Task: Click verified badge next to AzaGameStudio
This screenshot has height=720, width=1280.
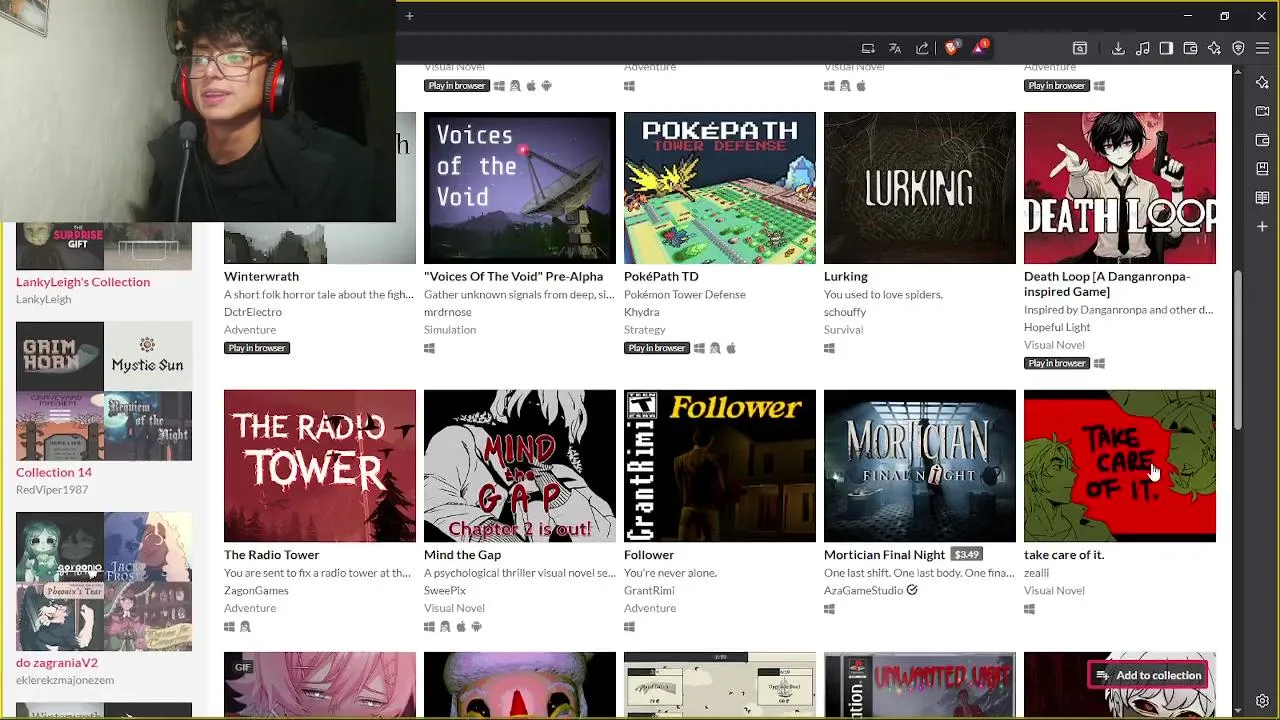Action: pyautogui.click(x=912, y=590)
